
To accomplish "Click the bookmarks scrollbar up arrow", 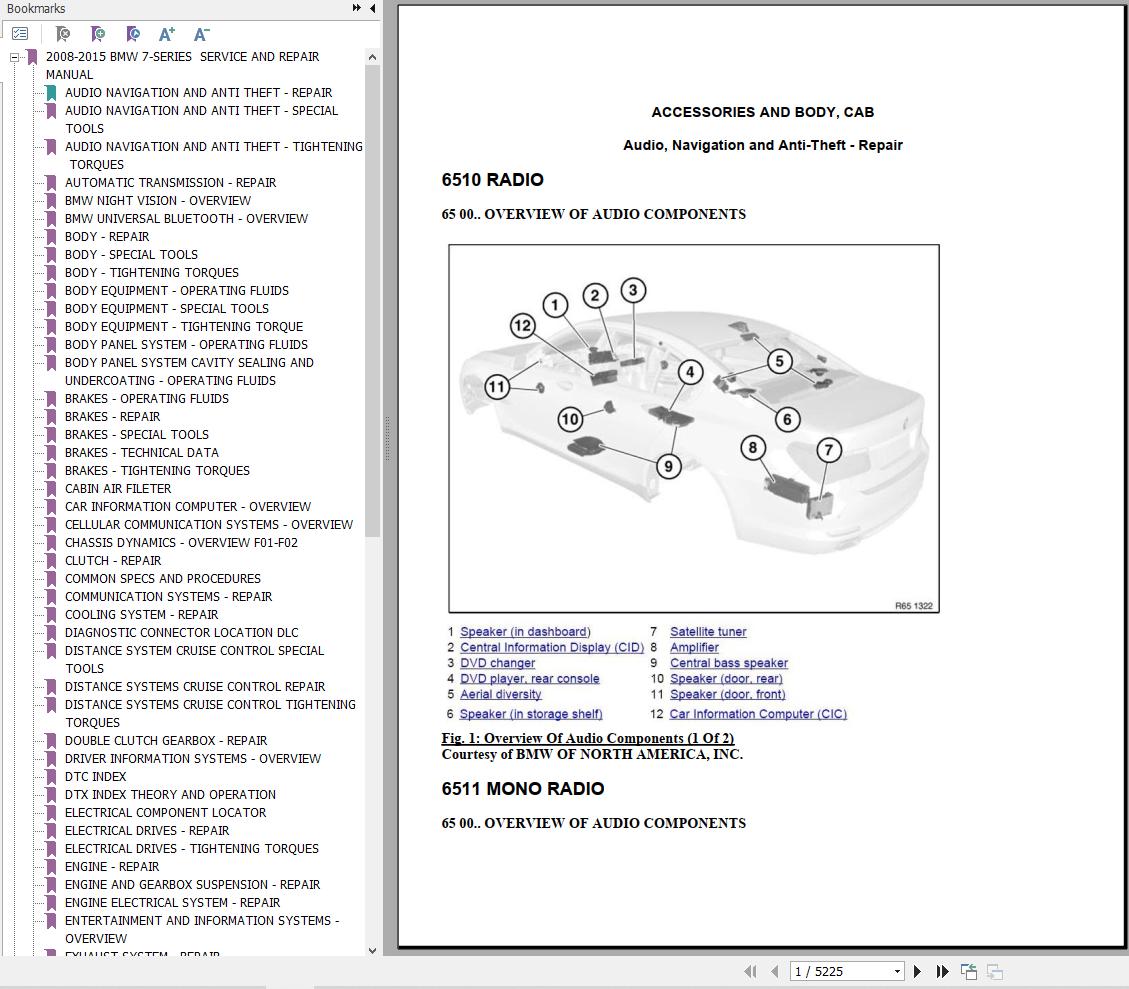I will coord(372,57).
